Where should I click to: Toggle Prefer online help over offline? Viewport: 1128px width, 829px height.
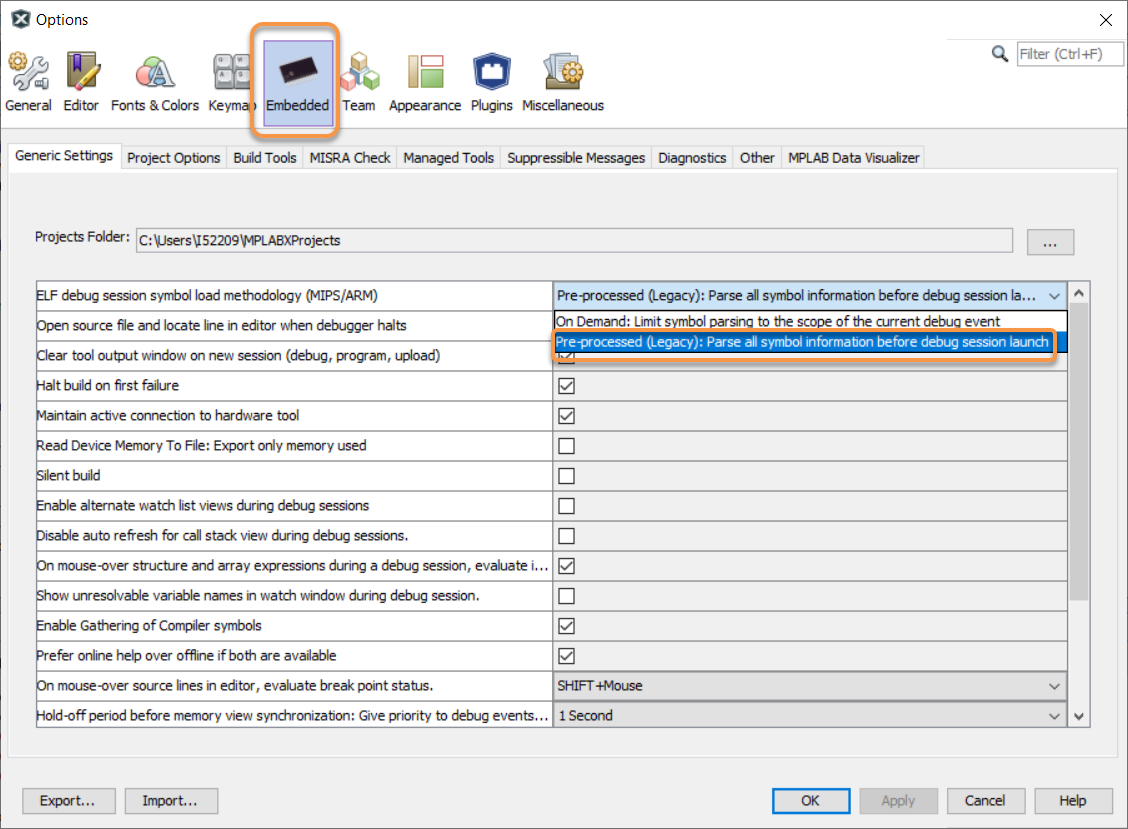[x=566, y=656]
